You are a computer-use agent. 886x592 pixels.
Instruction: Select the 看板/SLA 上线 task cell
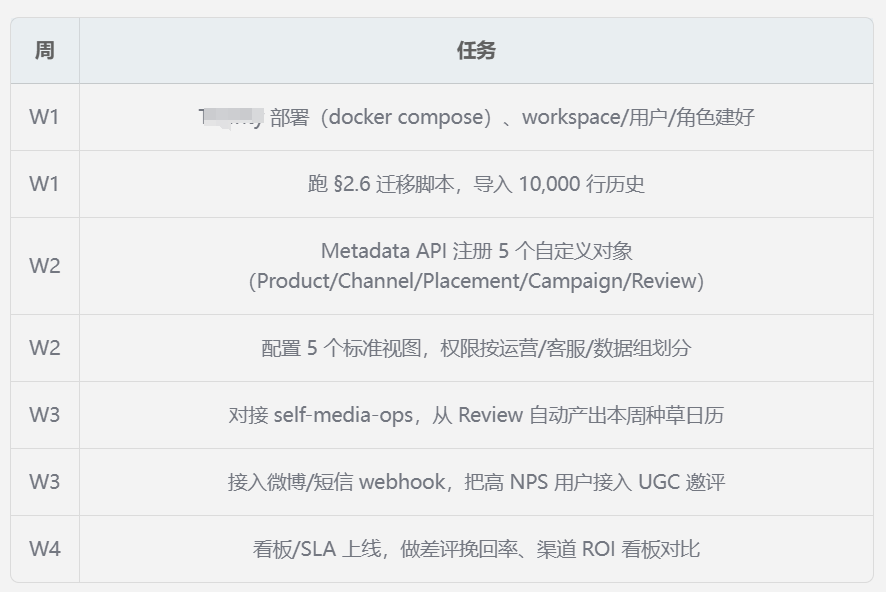(476, 549)
